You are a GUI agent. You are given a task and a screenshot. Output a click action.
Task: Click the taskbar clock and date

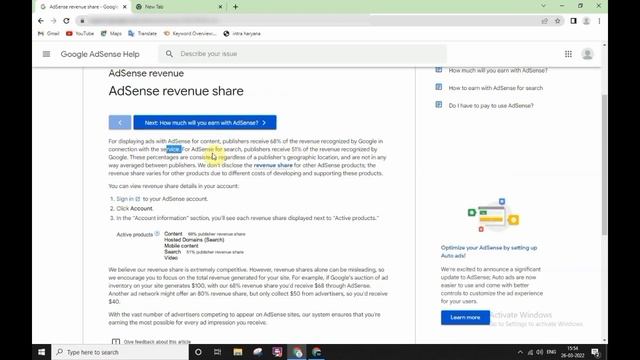click(573, 352)
